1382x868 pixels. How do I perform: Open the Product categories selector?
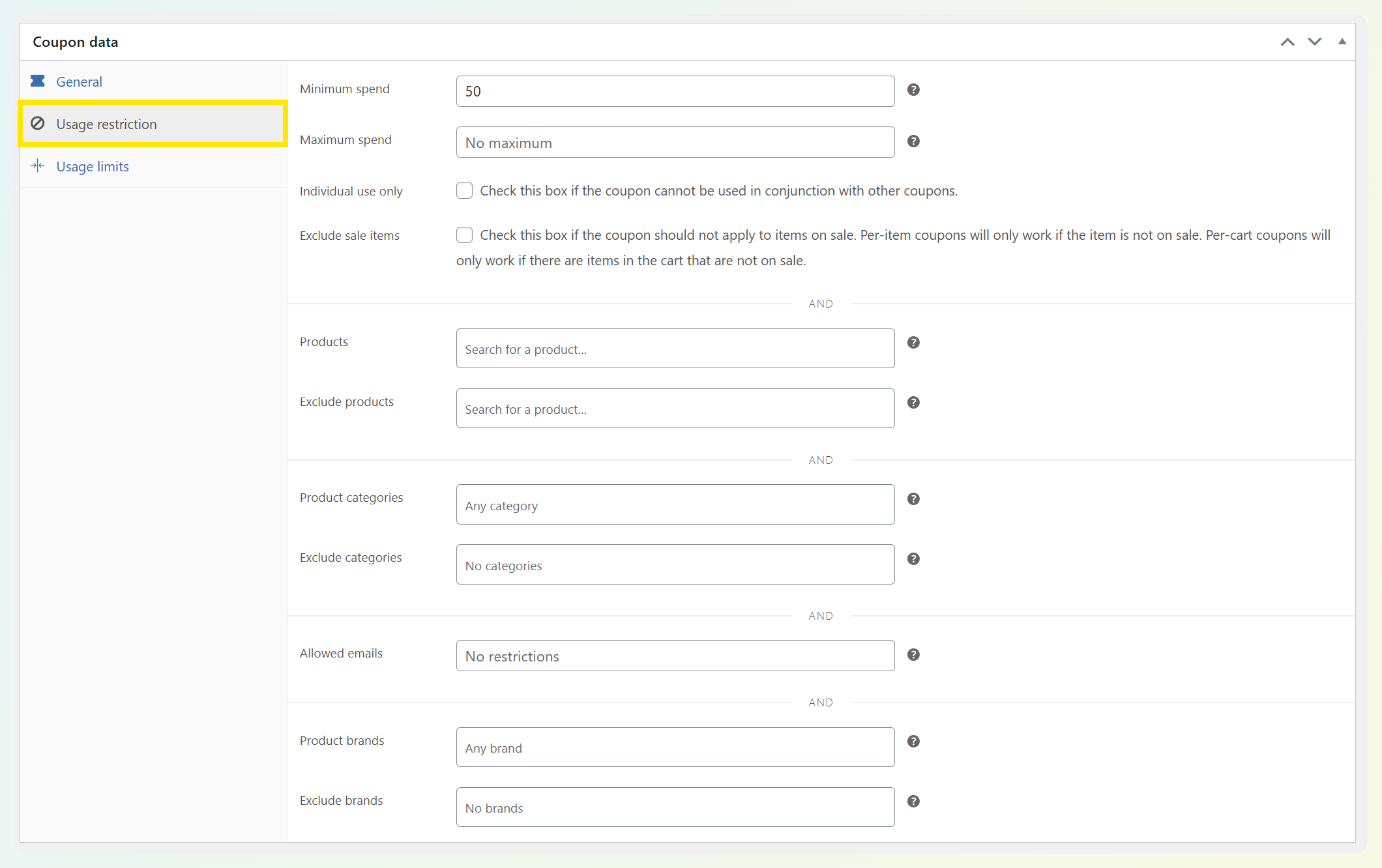pos(675,504)
